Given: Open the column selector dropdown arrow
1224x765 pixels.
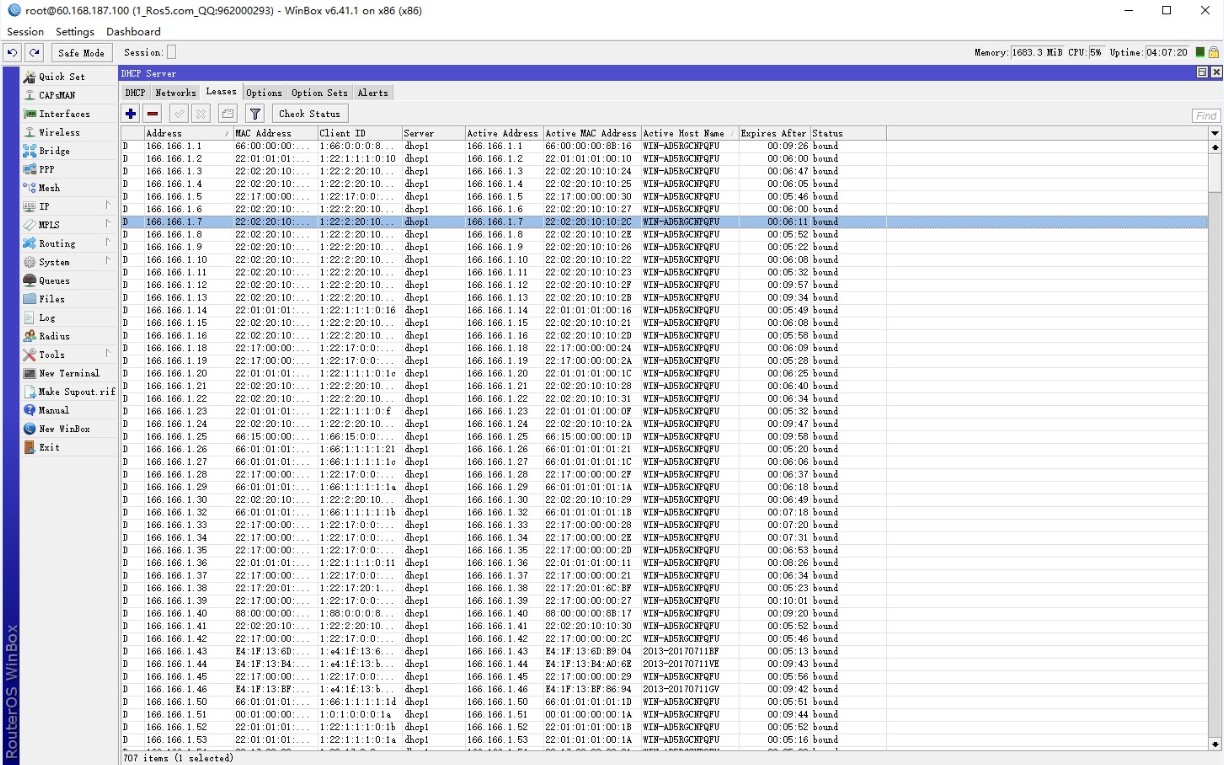Looking at the screenshot, I should [x=1215, y=133].
